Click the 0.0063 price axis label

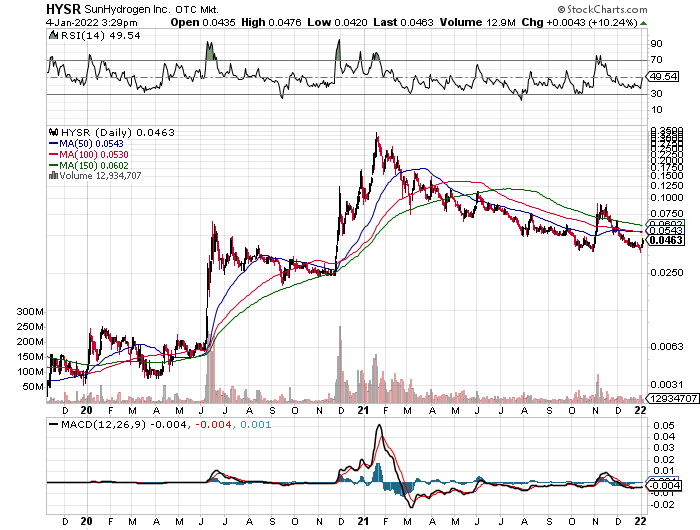667,347
